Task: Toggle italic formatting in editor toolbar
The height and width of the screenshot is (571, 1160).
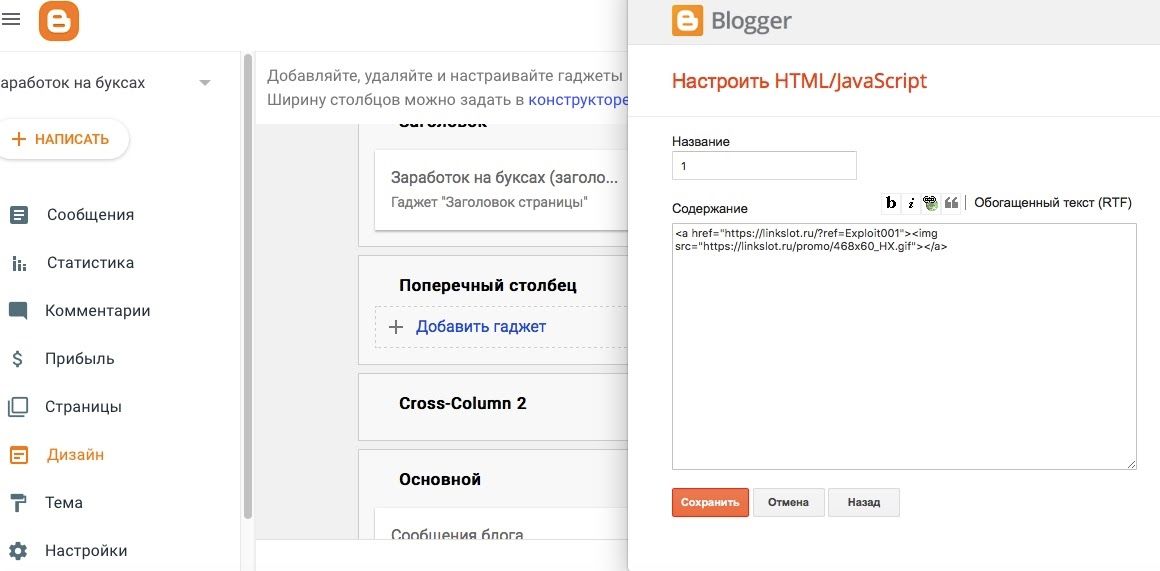Action: pyautogui.click(x=911, y=203)
